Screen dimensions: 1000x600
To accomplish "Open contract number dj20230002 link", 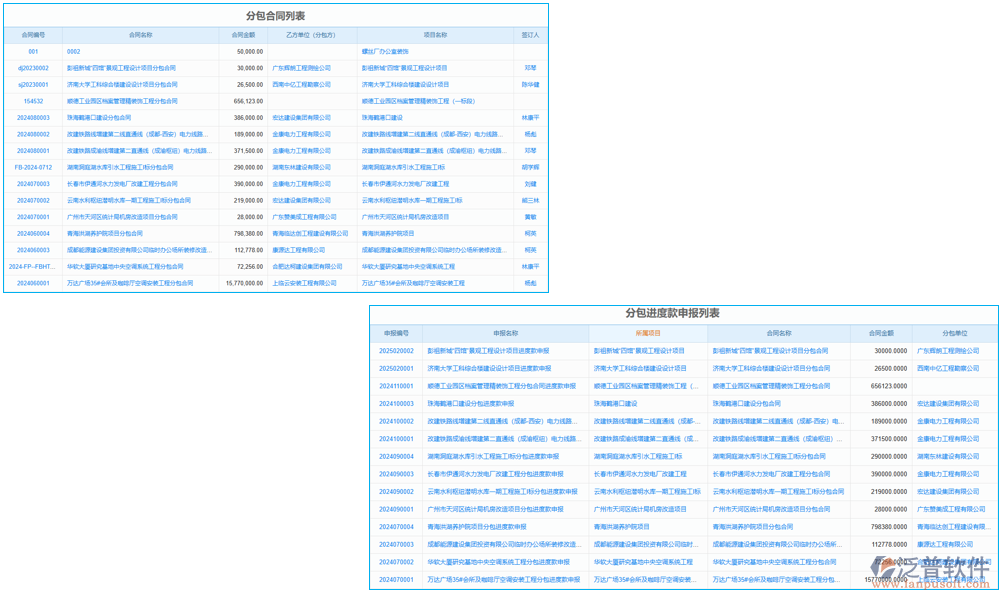I will 33,68.
